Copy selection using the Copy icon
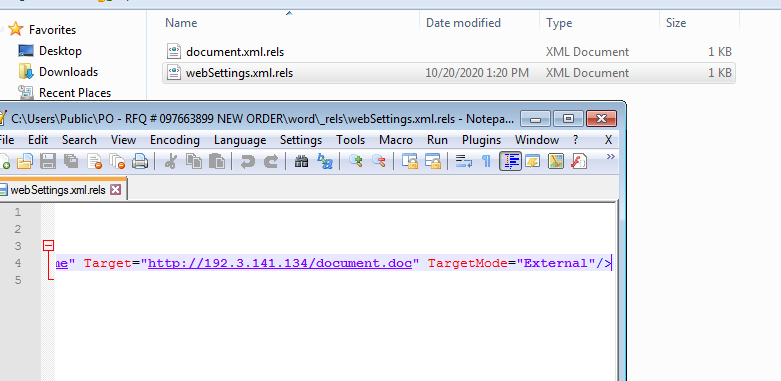Image resolution: width=781 pixels, height=381 pixels. 194,161
